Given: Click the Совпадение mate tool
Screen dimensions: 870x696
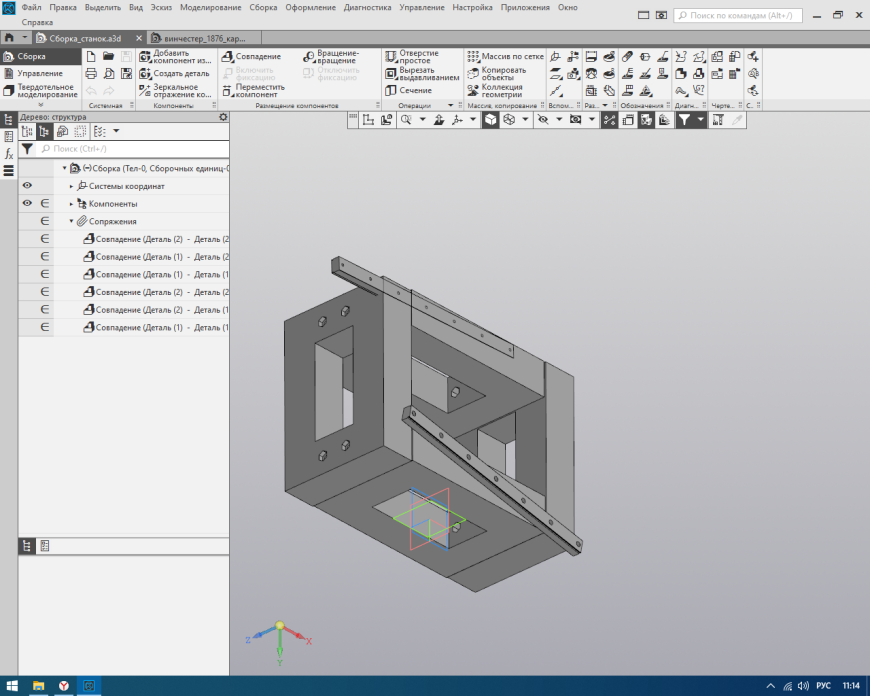Looking at the screenshot, I should point(257,57).
